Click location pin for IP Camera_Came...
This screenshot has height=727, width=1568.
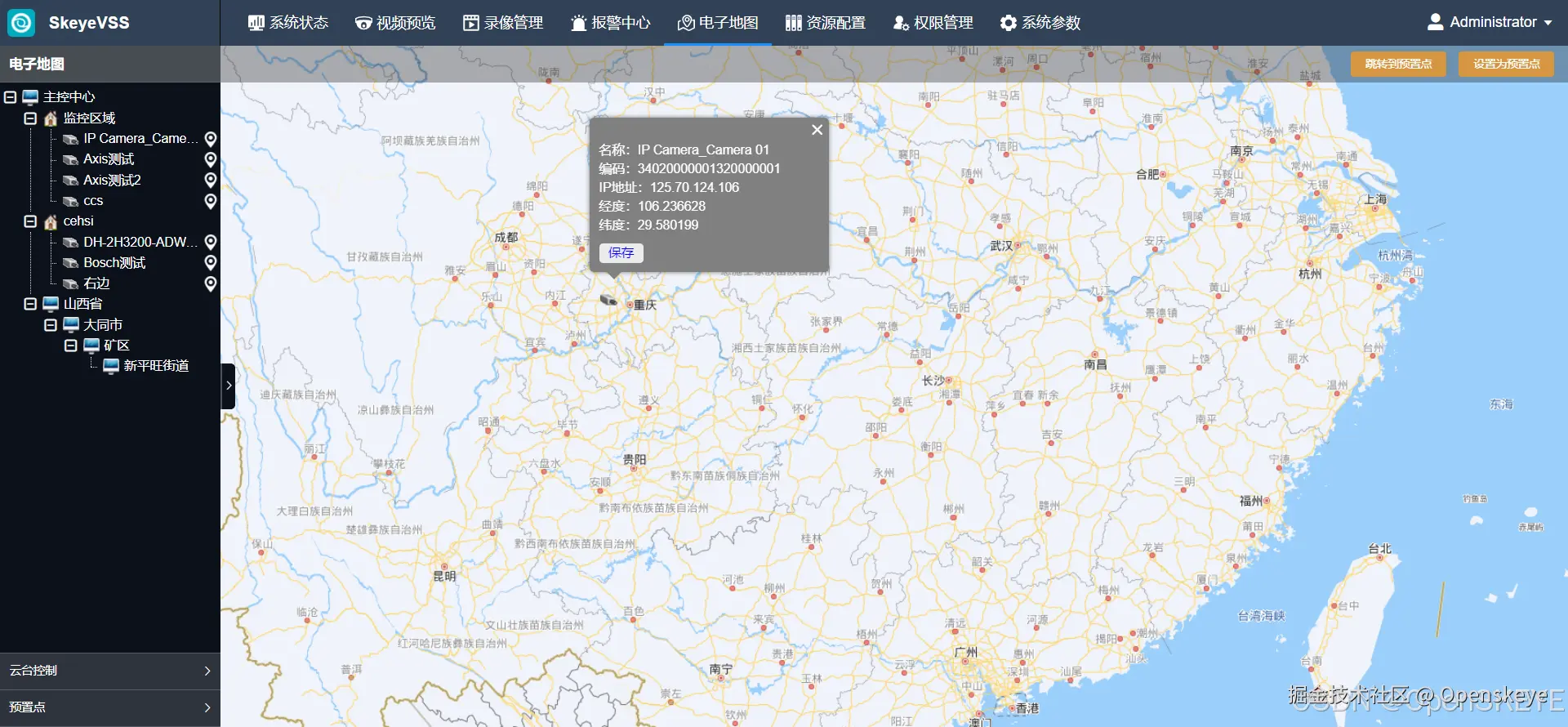[211, 139]
